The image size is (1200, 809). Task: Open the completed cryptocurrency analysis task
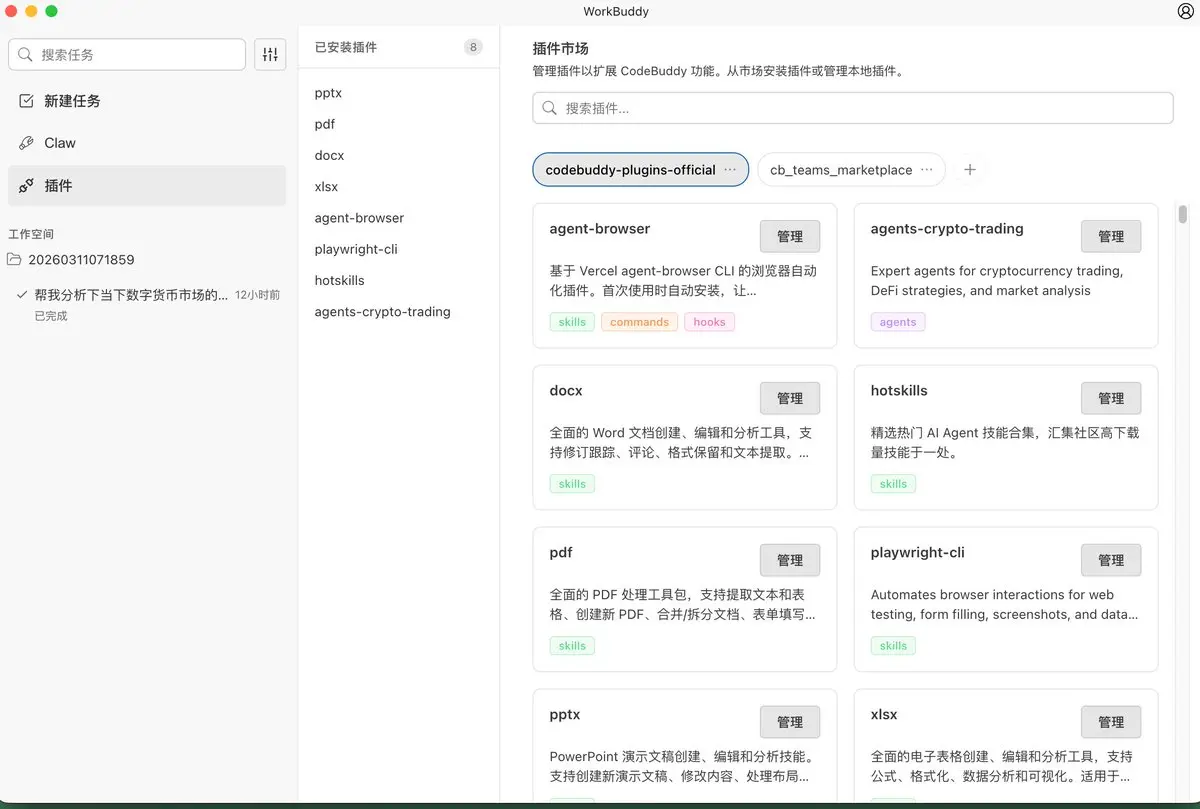[131, 295]
